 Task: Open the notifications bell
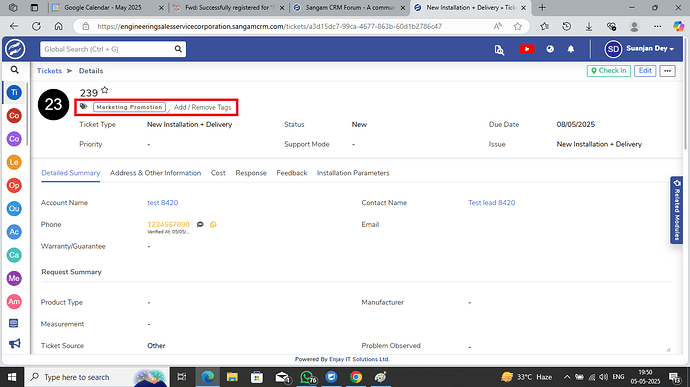coord(571,49)
